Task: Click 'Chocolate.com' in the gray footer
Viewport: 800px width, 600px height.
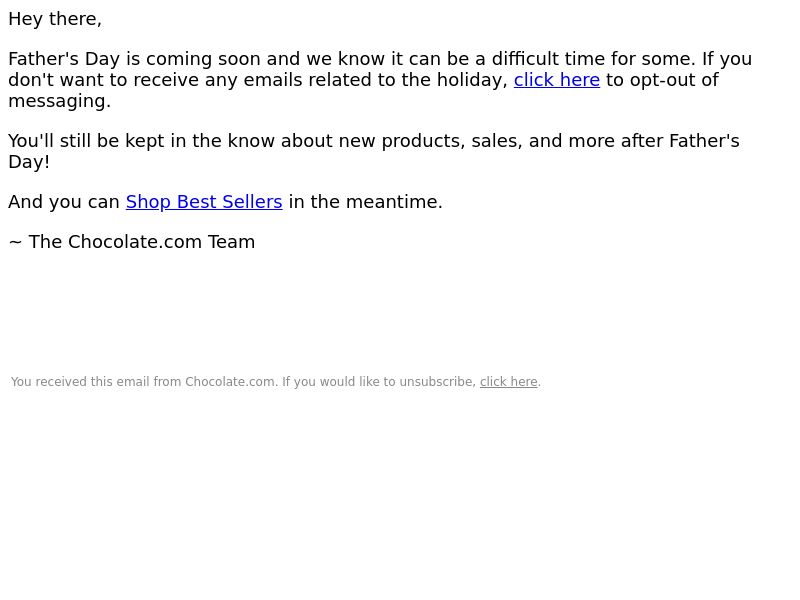Action: (230, 382)
